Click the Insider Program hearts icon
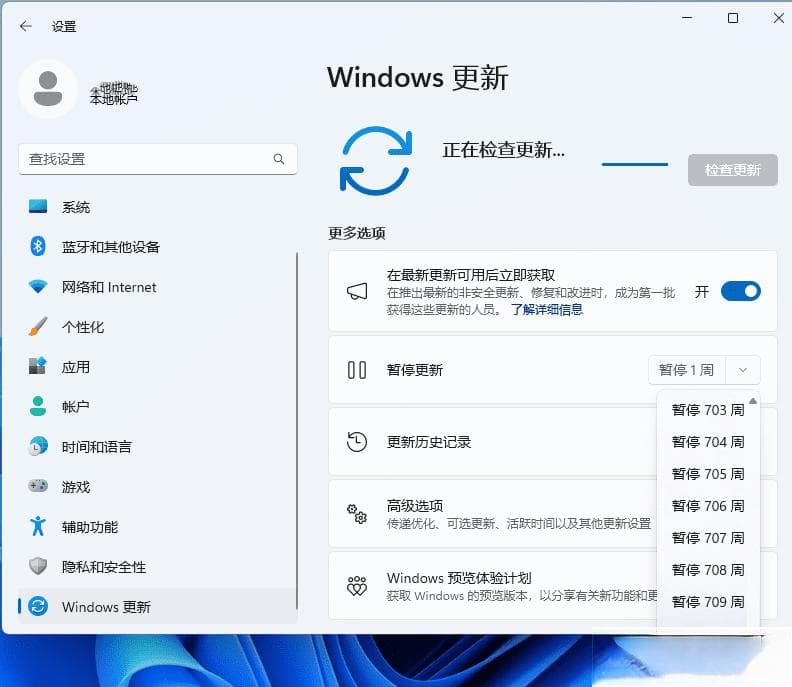The image size is (792, 687). [357, 586]
